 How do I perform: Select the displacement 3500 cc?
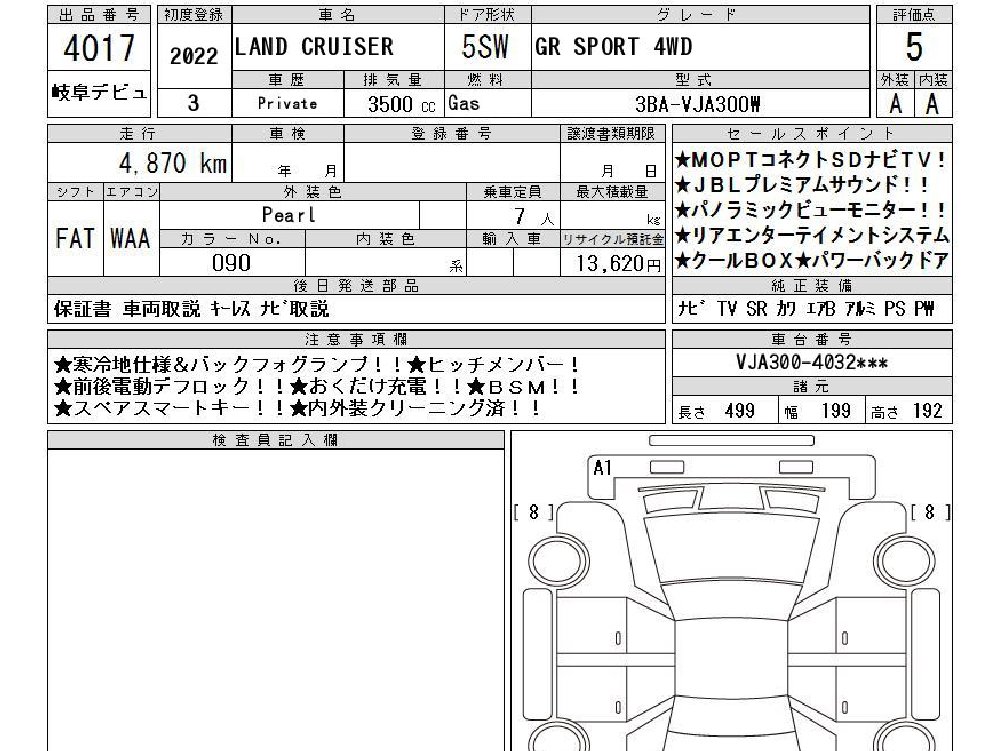(x=402, y=104)
